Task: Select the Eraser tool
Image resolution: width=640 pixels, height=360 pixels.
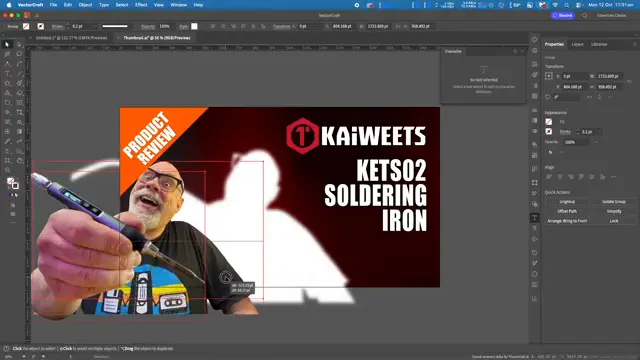Action: [19, 93]
